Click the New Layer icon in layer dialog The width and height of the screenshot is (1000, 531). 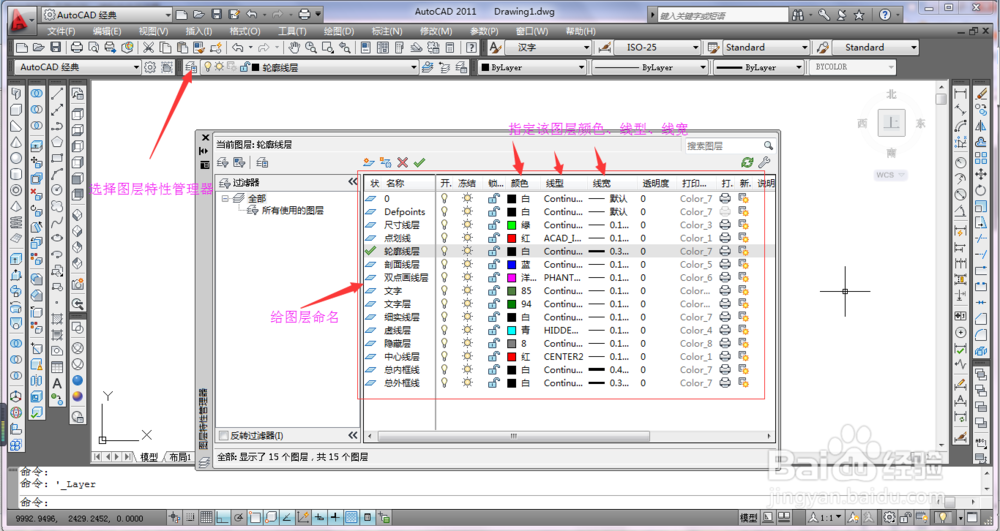(x=368, y=163)
